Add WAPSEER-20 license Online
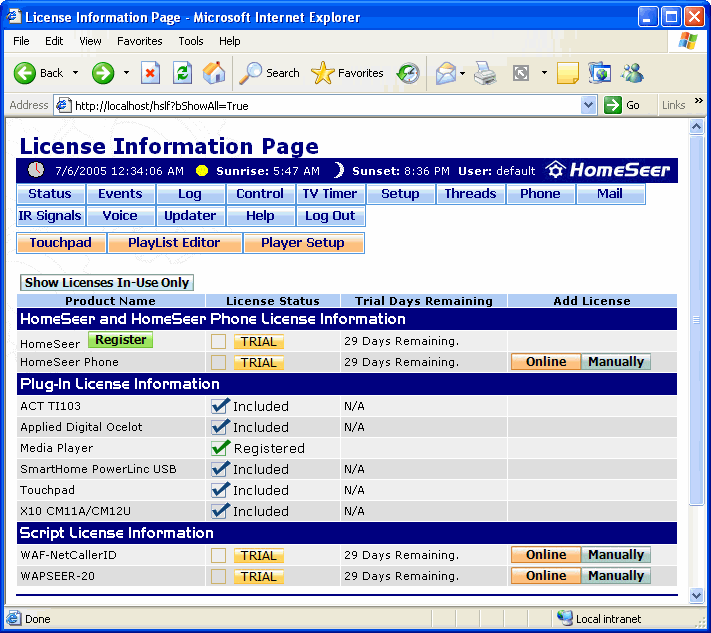This screenshot has width=711, height=633. 546,576
